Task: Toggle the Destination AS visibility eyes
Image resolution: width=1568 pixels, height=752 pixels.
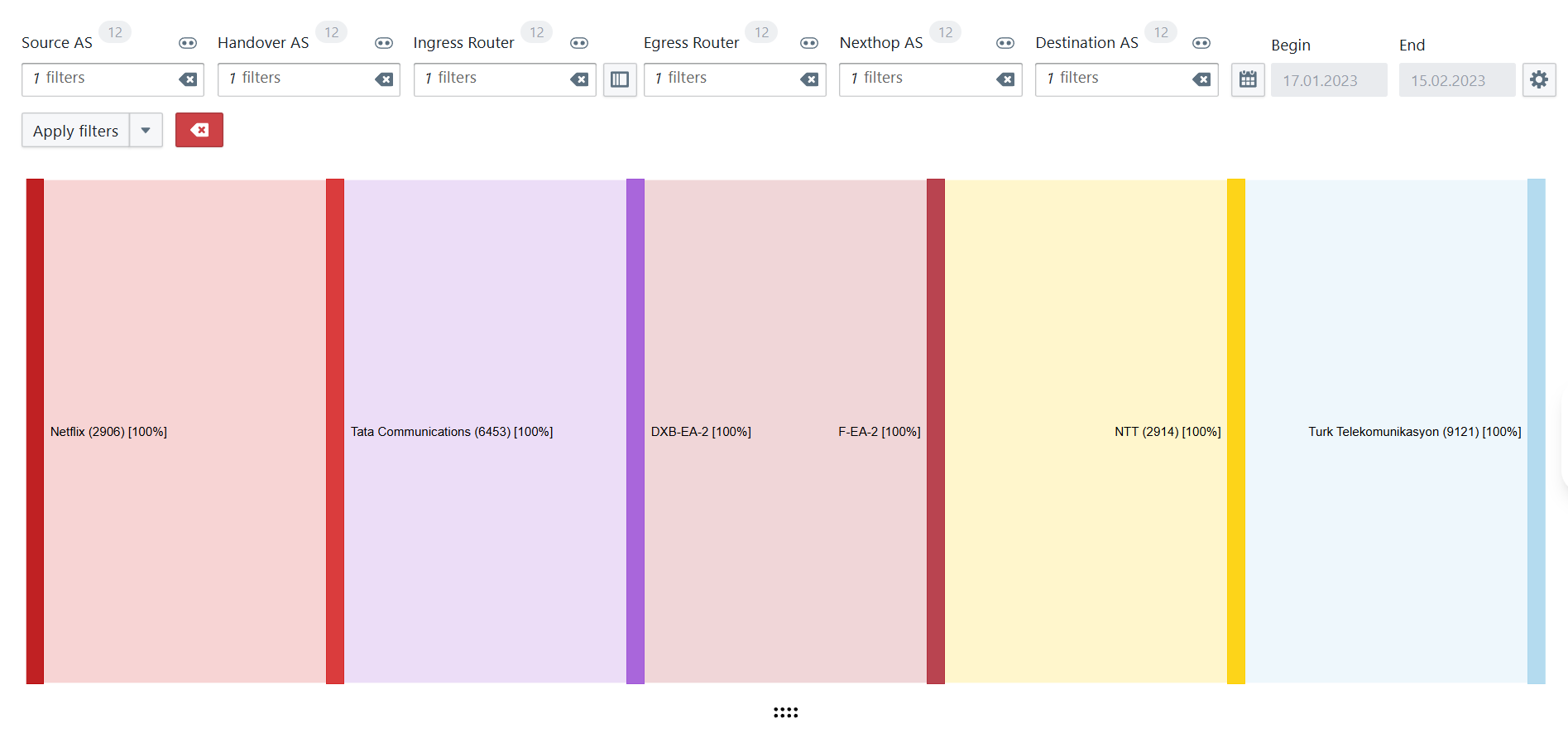Action: [x=1201, y=43]
